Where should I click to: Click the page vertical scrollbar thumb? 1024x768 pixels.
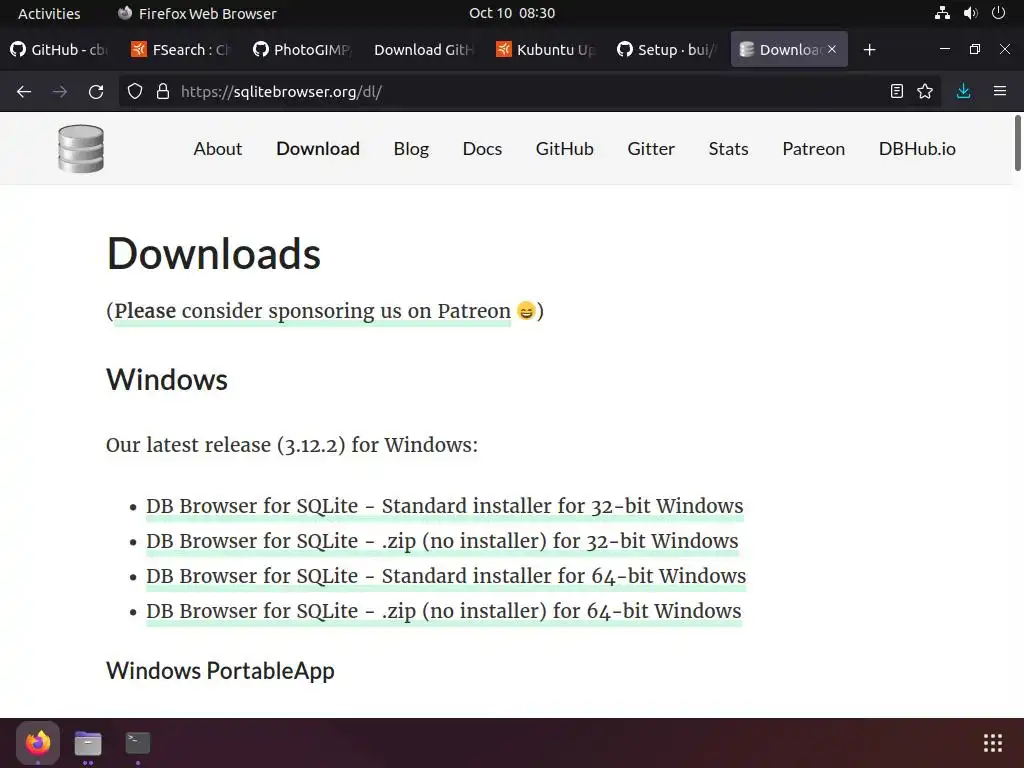tap(1017, 142)
